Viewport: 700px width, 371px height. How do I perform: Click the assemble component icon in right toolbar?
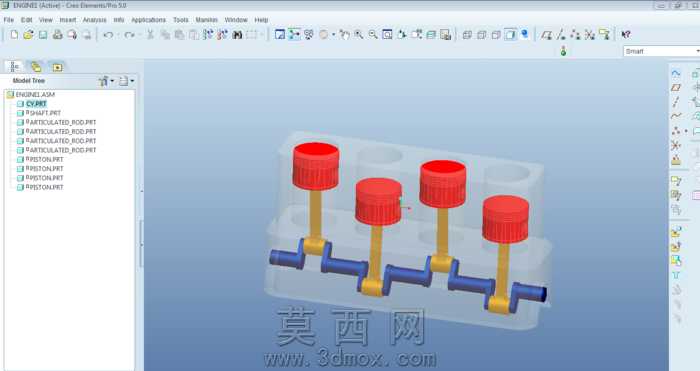(x=676, y=232)
